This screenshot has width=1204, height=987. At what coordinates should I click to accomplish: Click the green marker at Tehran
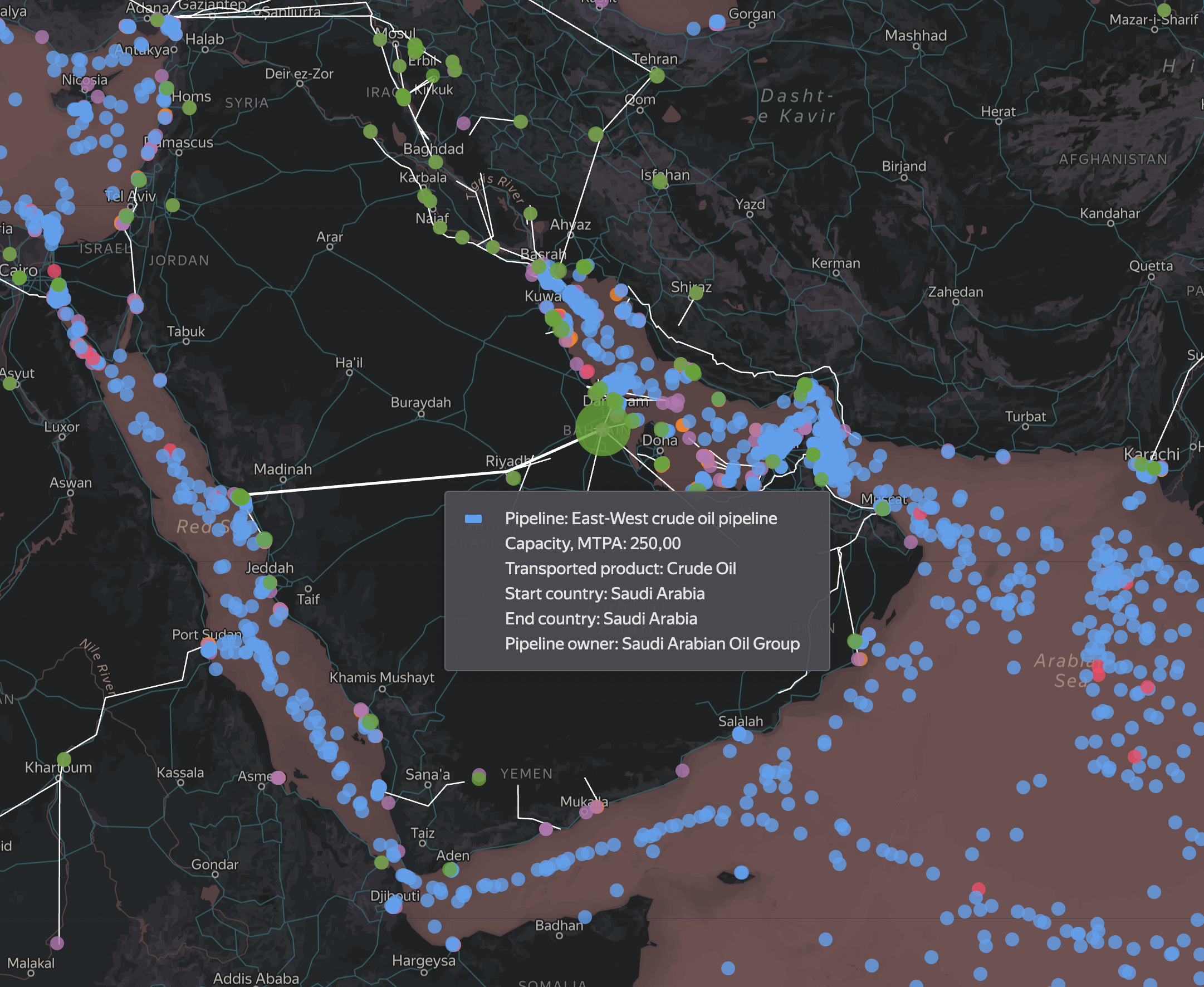657,76
